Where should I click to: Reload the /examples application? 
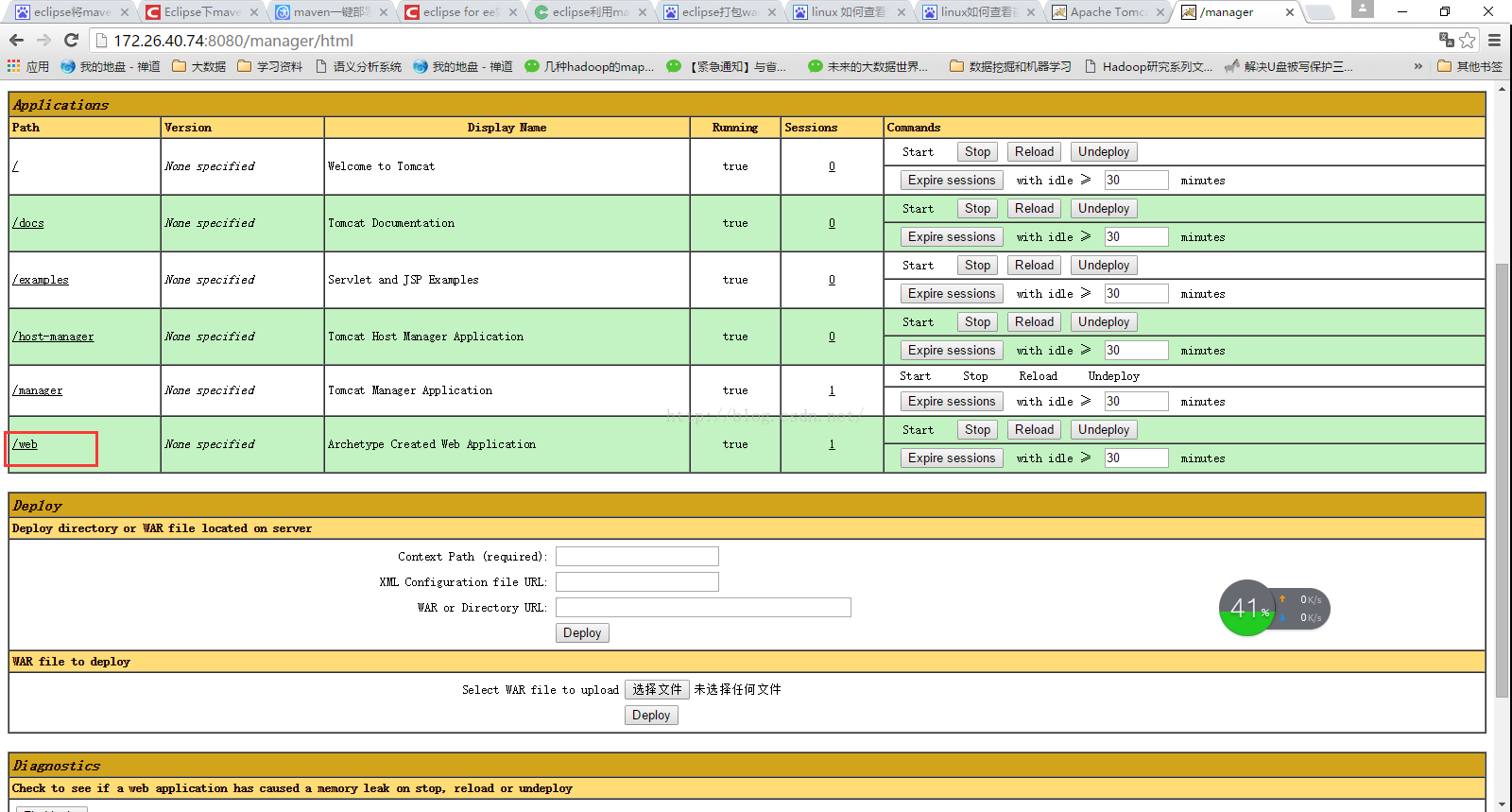[x=1034, y=266]
